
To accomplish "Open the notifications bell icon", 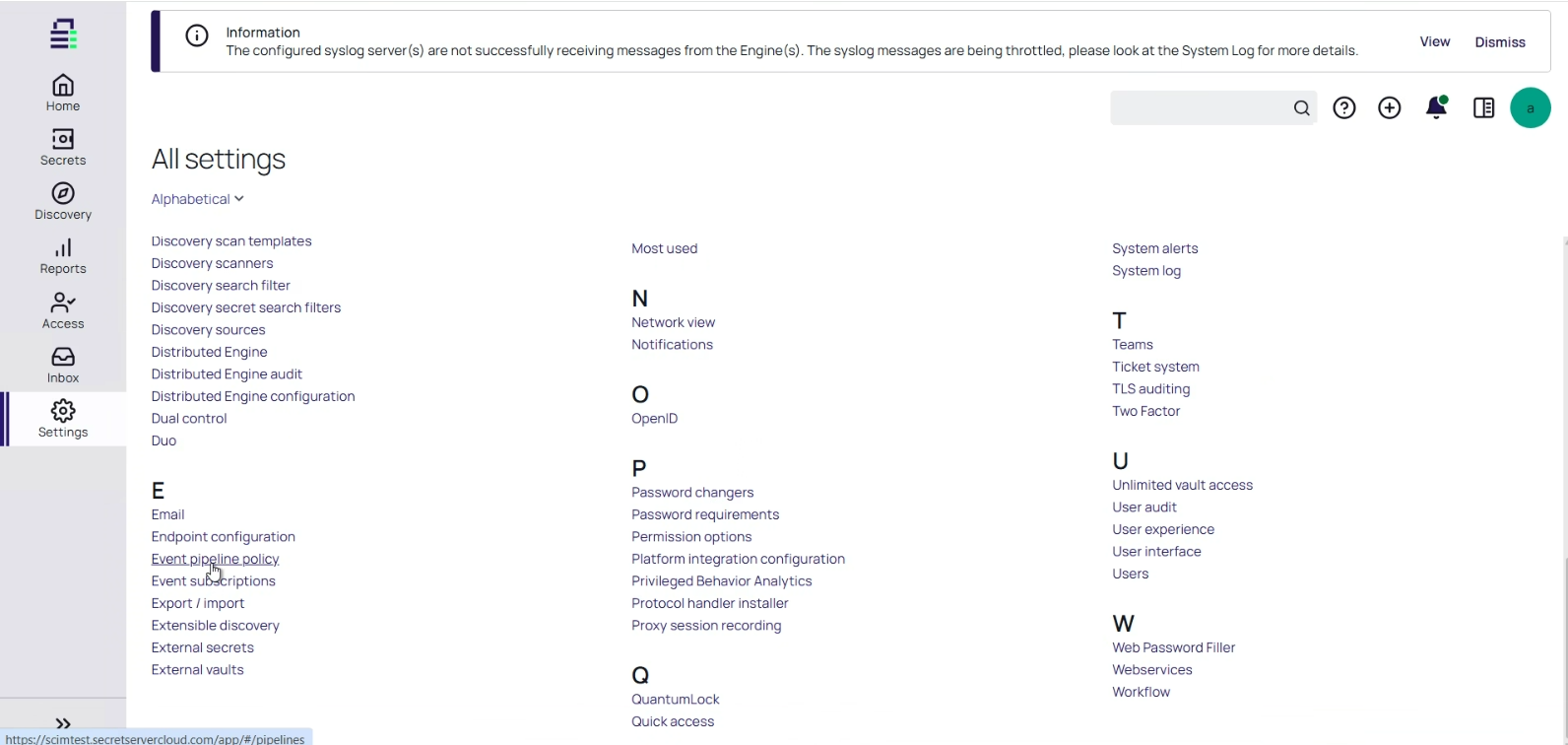I will tap(1437, 108).
